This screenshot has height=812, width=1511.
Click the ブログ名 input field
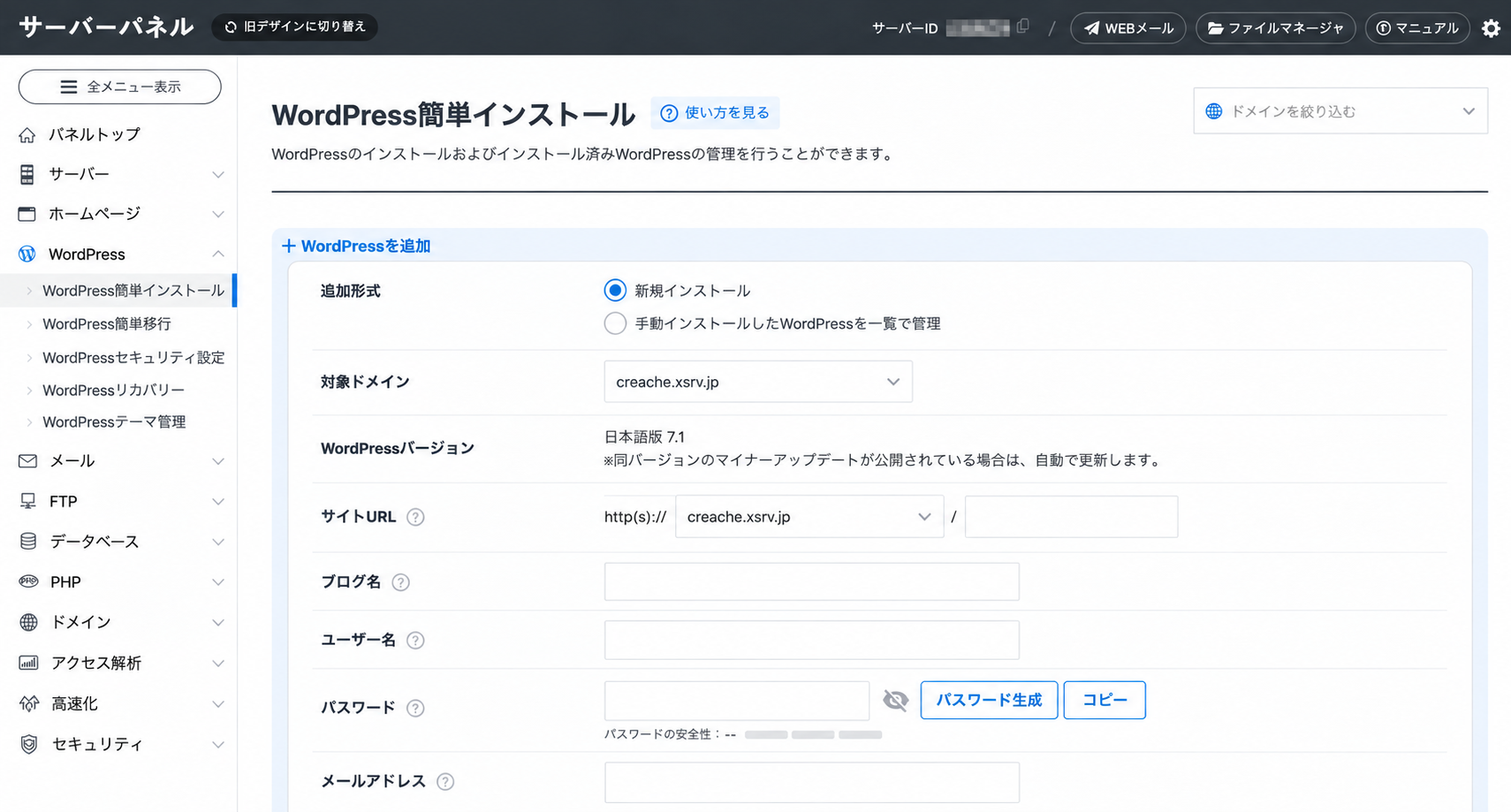811,581
